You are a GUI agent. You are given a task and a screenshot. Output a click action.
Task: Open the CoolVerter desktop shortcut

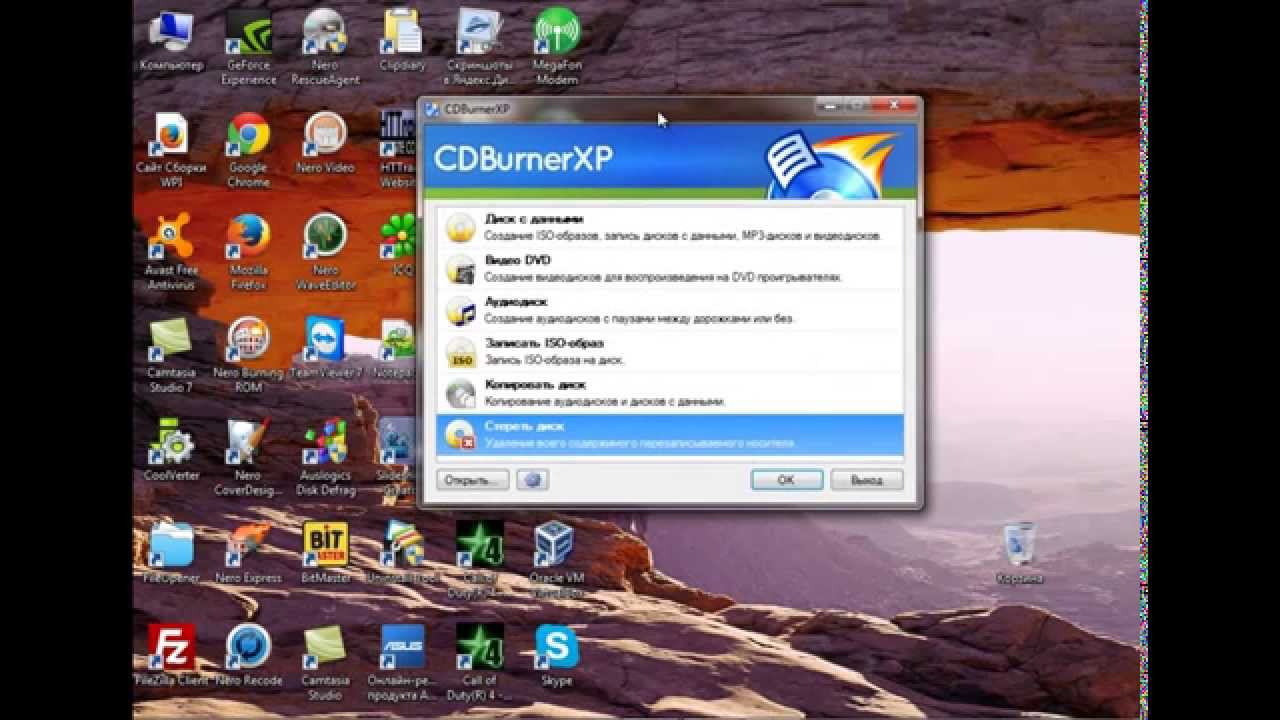point(171,450)
